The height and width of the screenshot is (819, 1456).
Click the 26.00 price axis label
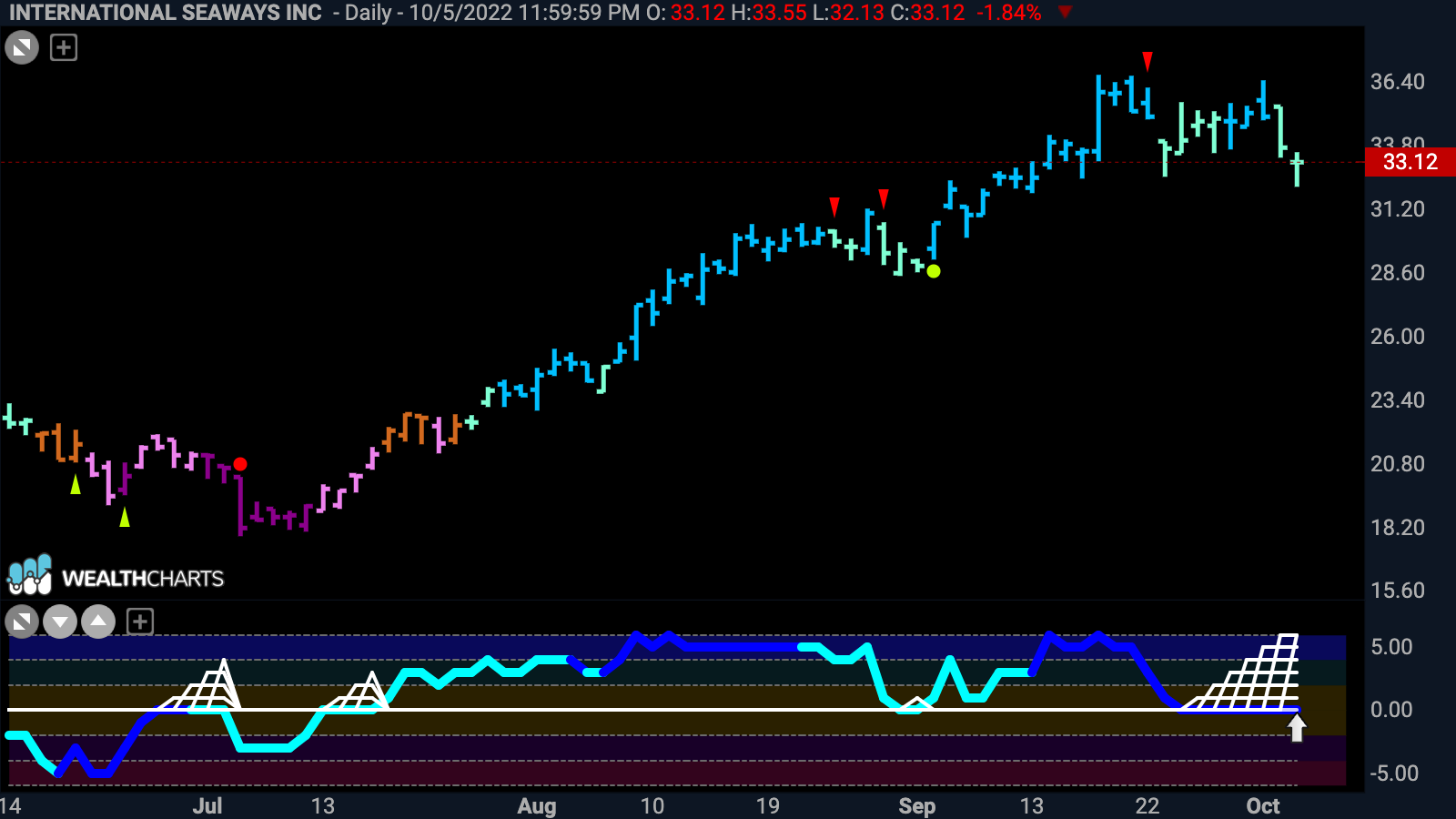(x=1398, y=337)
